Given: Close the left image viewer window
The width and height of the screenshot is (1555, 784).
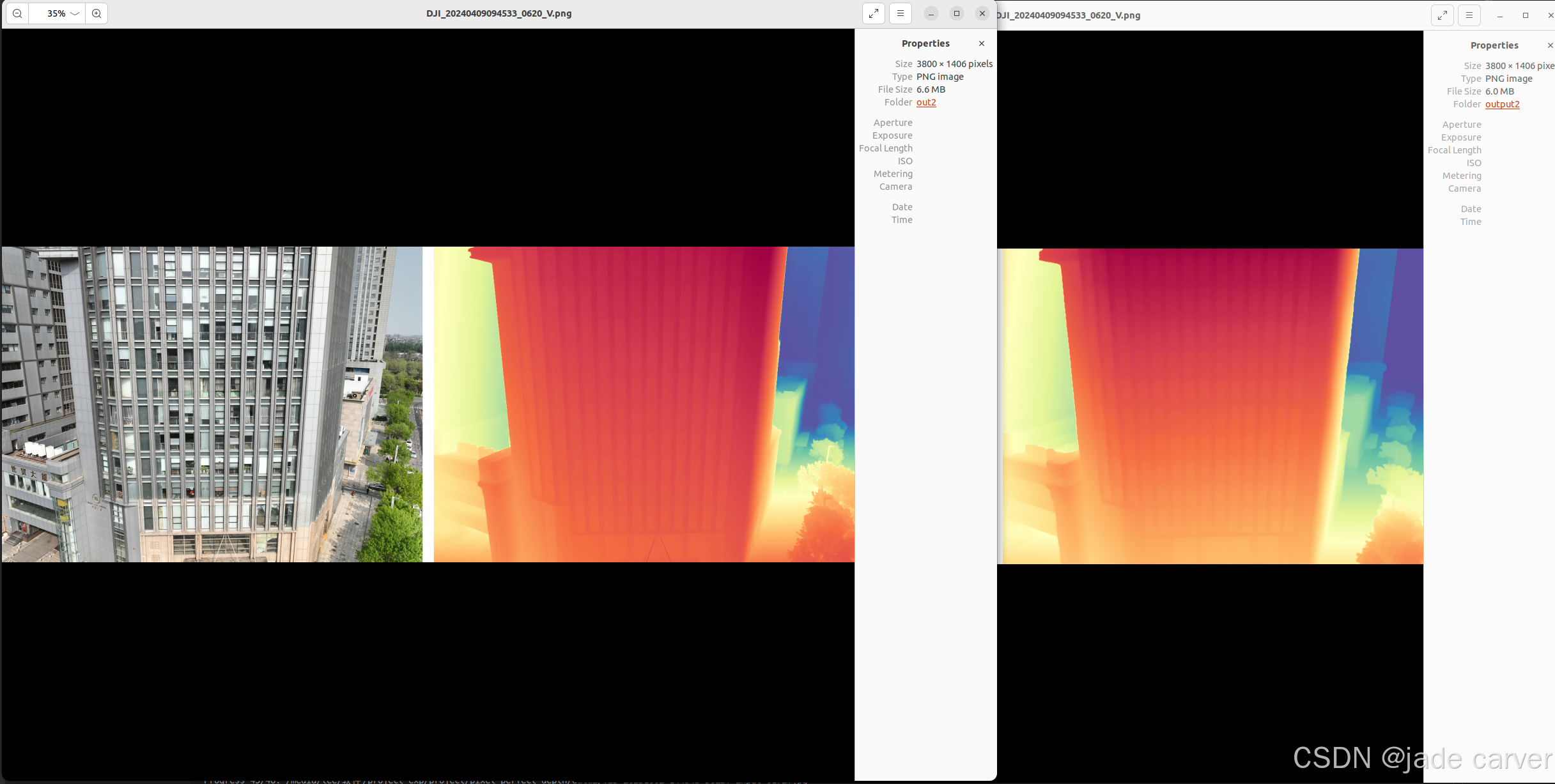Looking at the screenshot, I should pos(982,13).
